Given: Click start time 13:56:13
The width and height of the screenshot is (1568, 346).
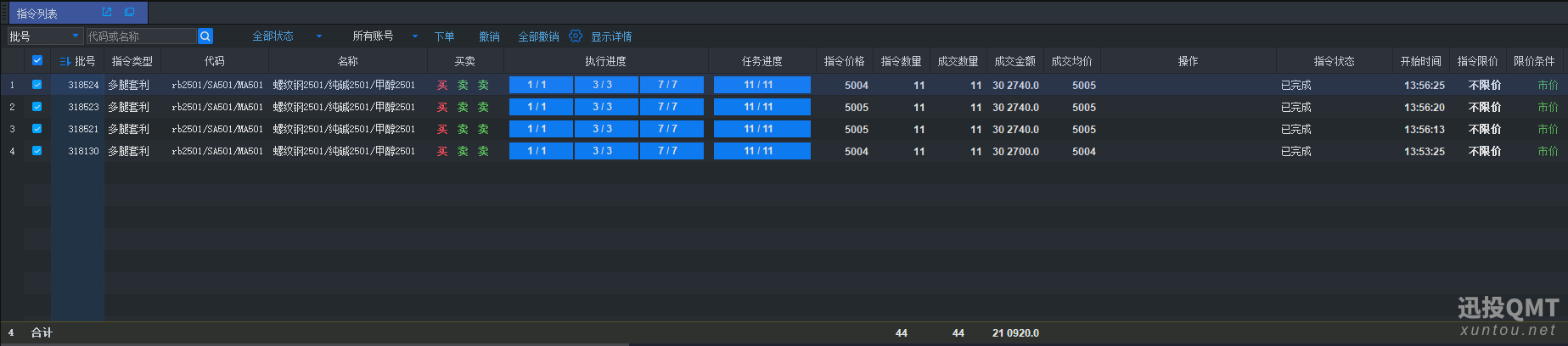Looking at the screenshot, I should tap(1425, 129).
